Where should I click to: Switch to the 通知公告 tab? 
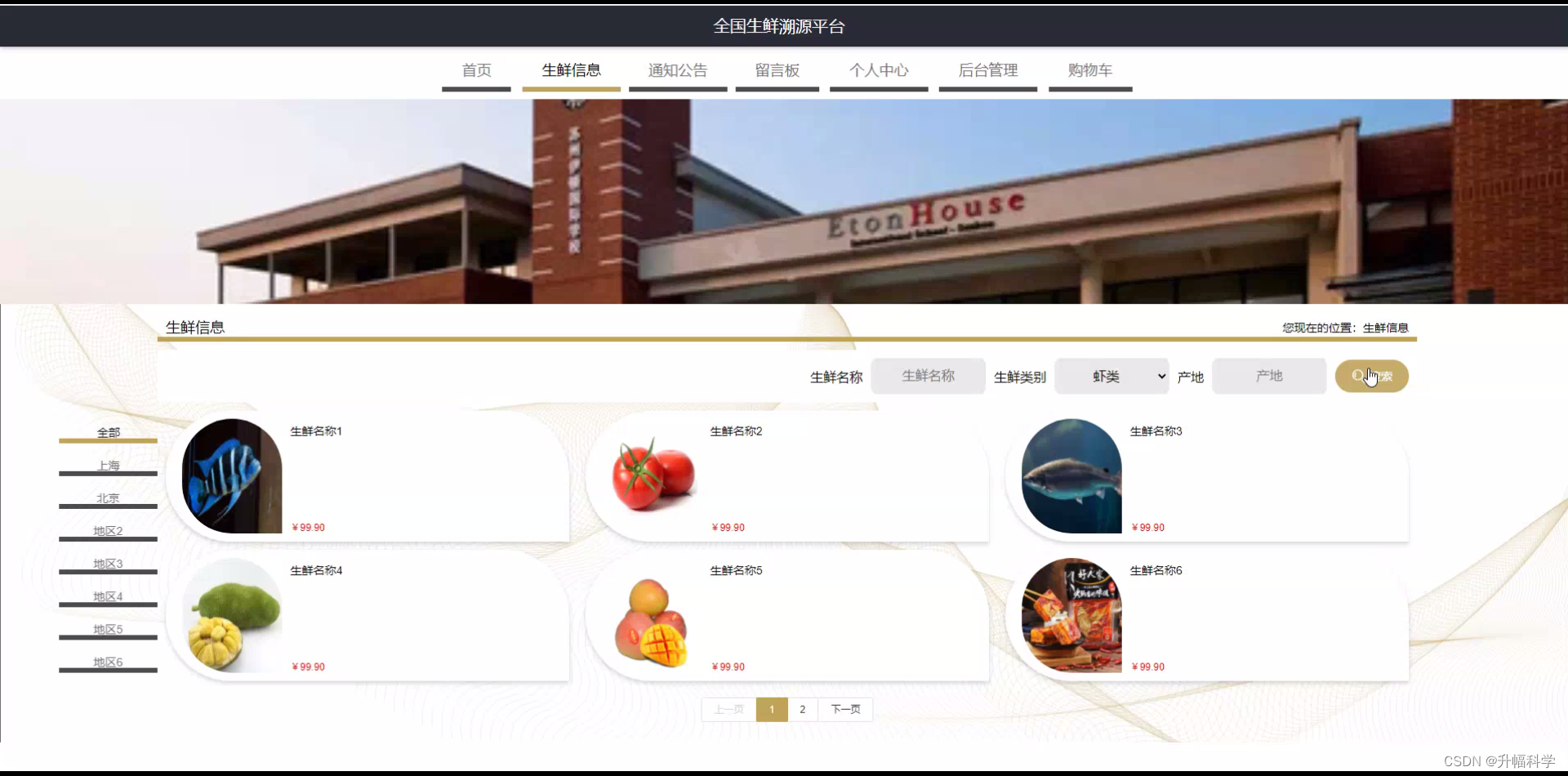click(678, 71)
